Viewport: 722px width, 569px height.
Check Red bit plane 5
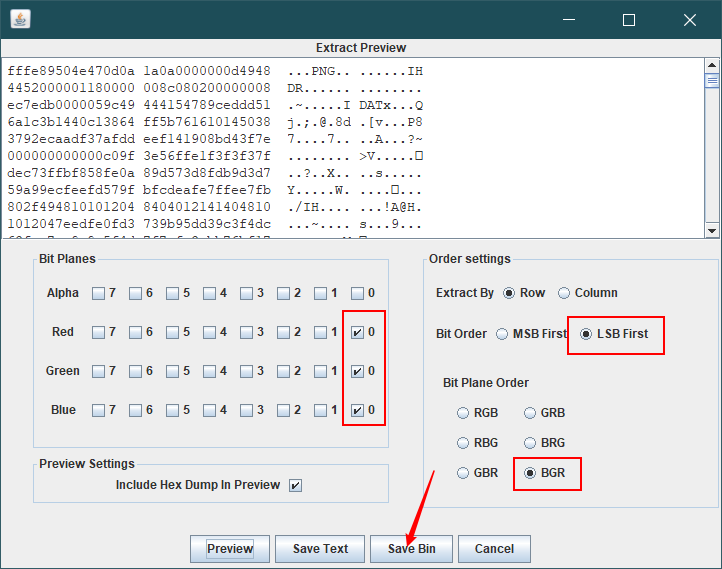[x=172, y=332]
